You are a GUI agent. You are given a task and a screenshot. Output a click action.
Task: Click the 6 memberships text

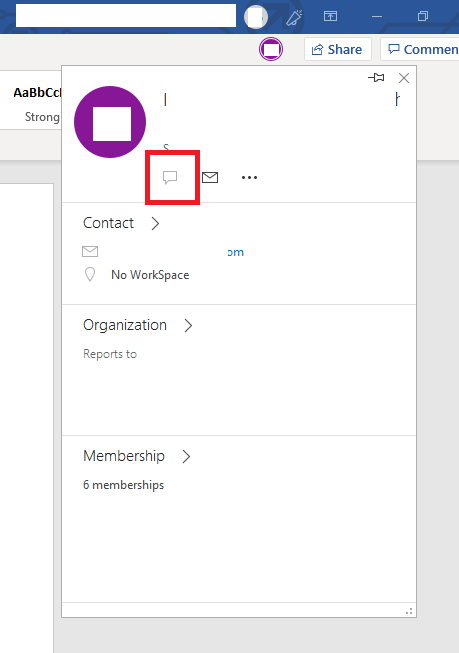point(123,485)
